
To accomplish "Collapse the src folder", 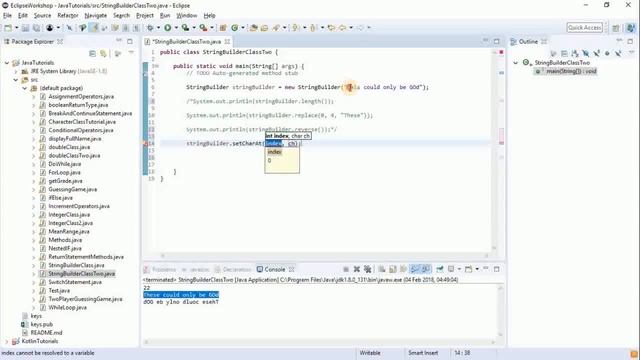I will 16,80.
